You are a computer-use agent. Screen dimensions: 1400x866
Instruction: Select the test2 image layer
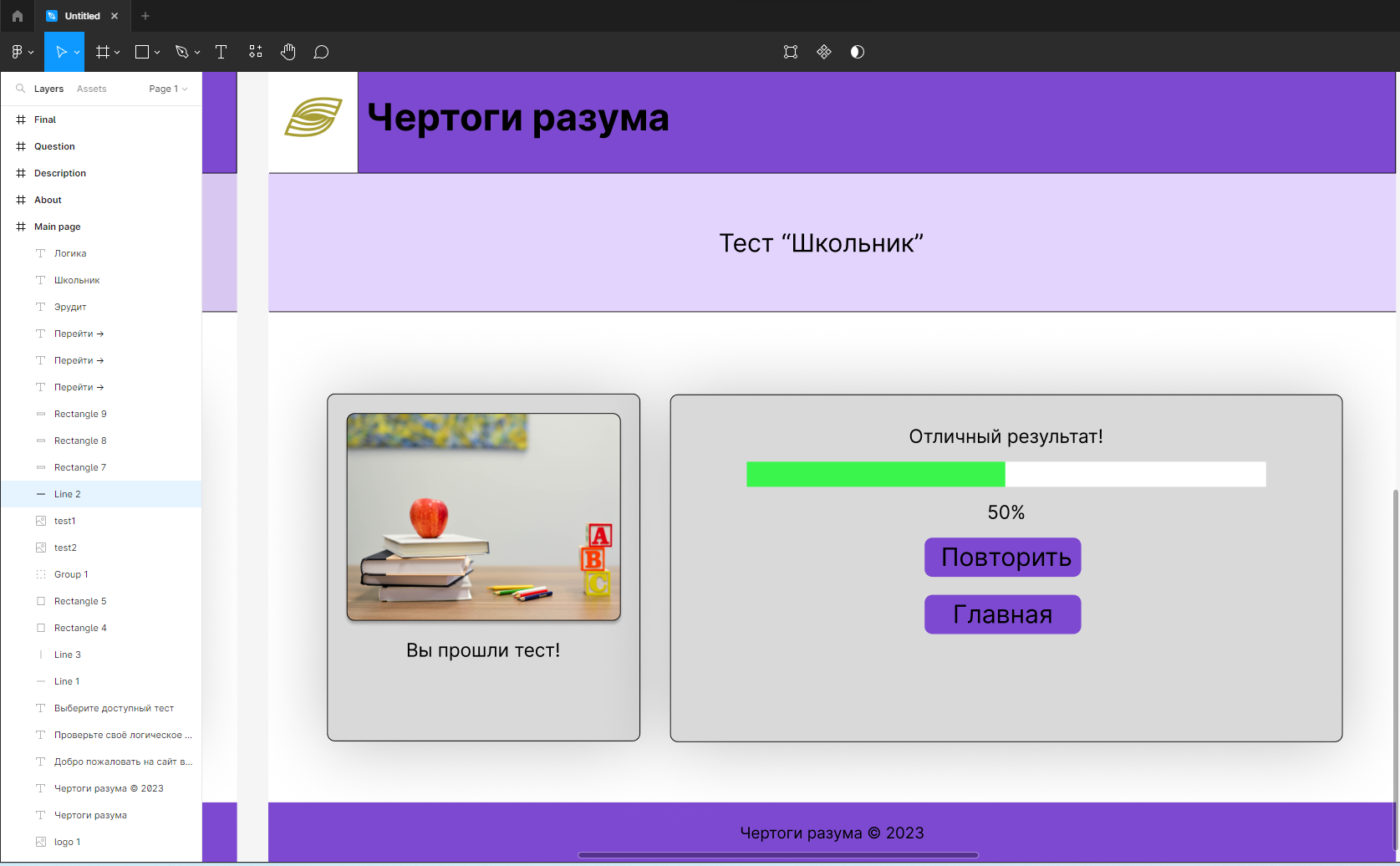tap(101, 548)
